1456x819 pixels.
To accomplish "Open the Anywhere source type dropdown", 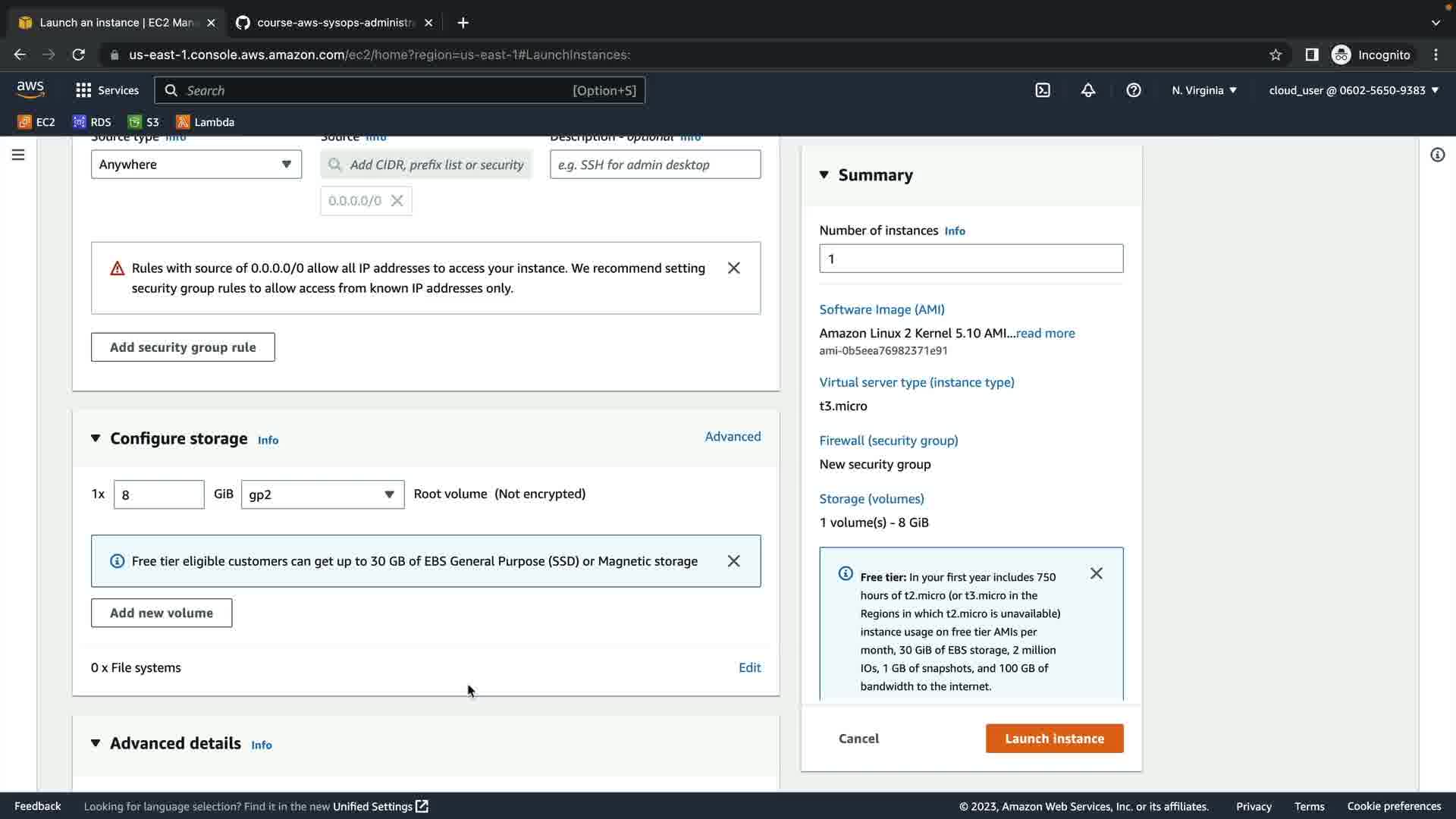I will click(196, 165).
